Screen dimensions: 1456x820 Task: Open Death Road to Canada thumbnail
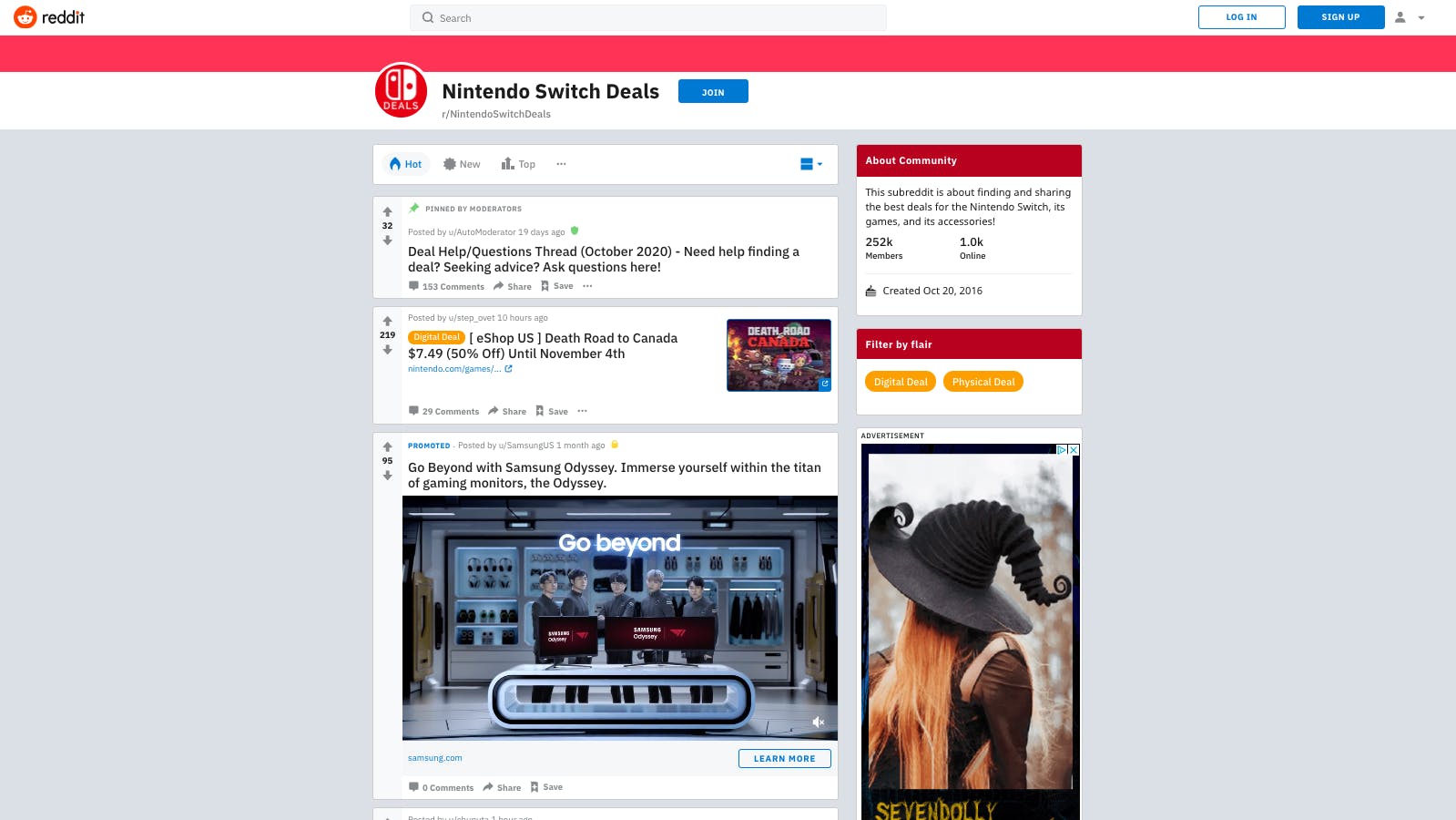point(779,355)
